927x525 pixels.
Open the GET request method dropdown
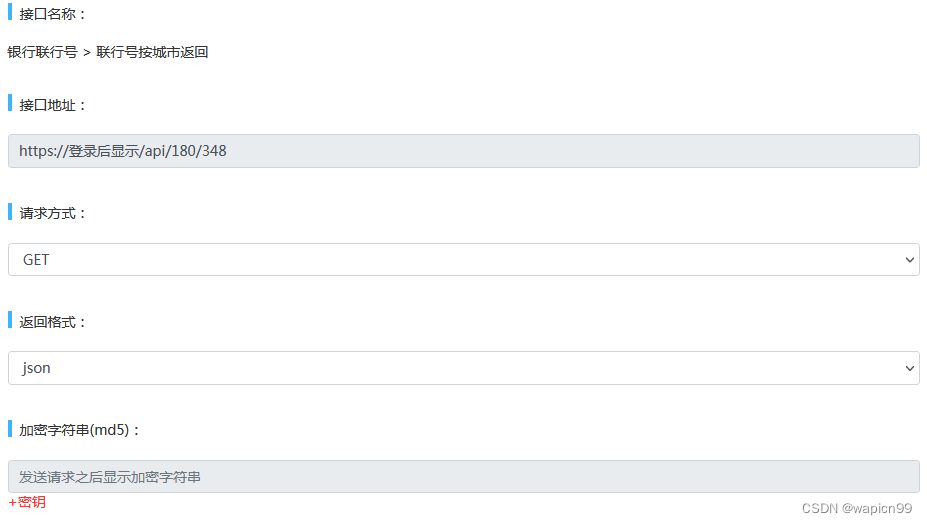coord(463,259)
